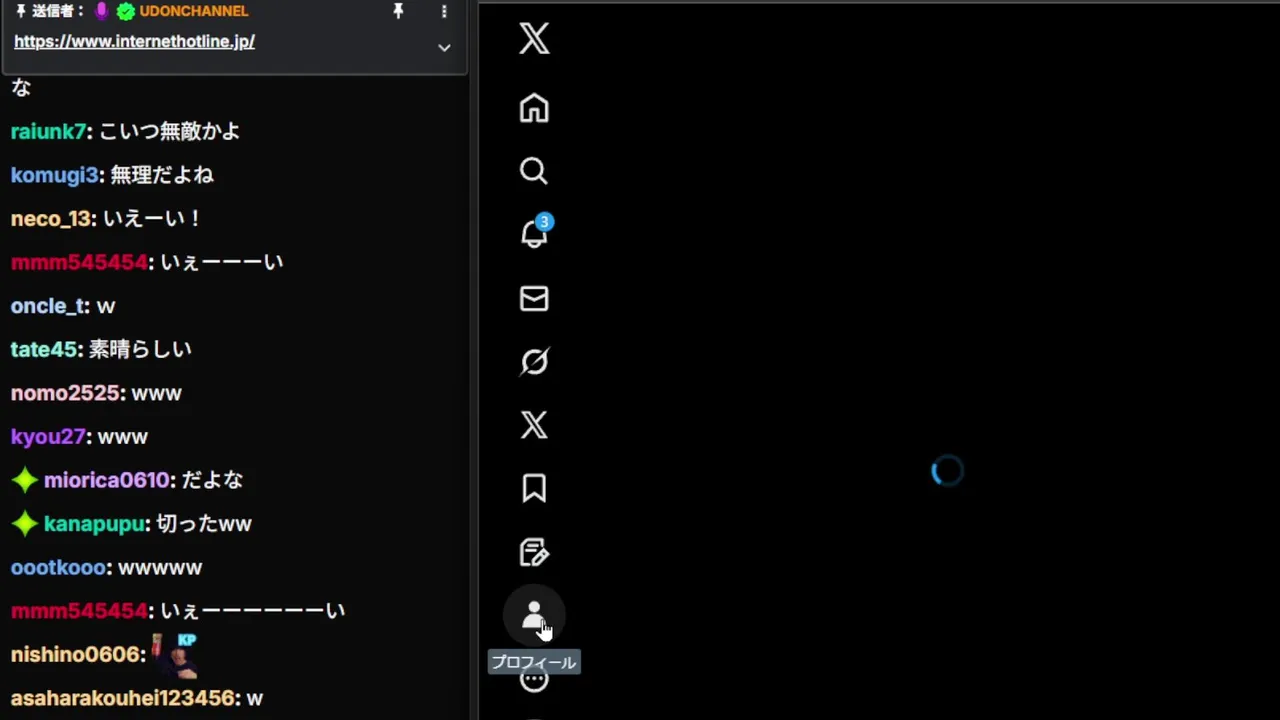Click the green badge beside miorica0610
The height and width of the screenshot is (720, 1280).
[x=24, y=480]
